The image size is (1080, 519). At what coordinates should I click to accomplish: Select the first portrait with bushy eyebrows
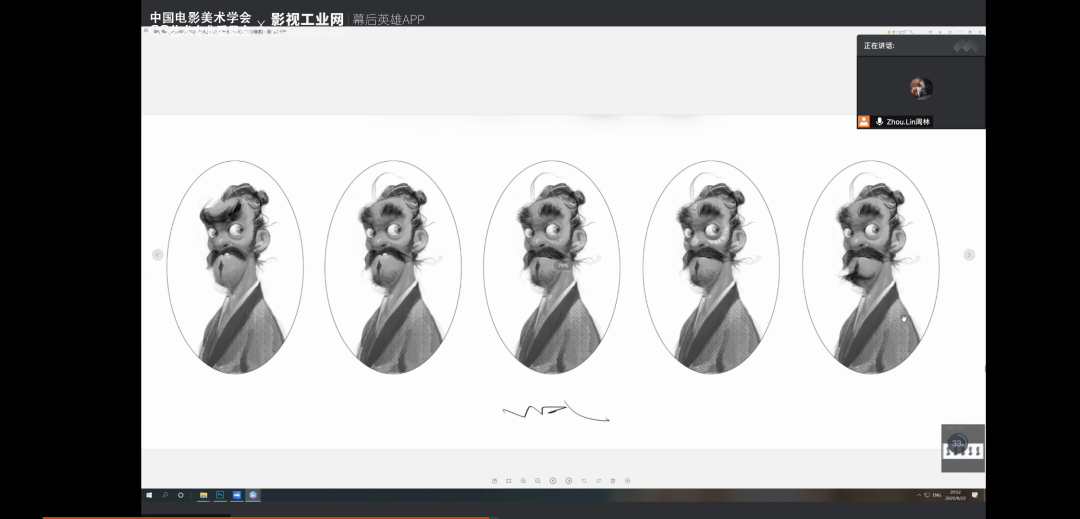tap(235, 267)
